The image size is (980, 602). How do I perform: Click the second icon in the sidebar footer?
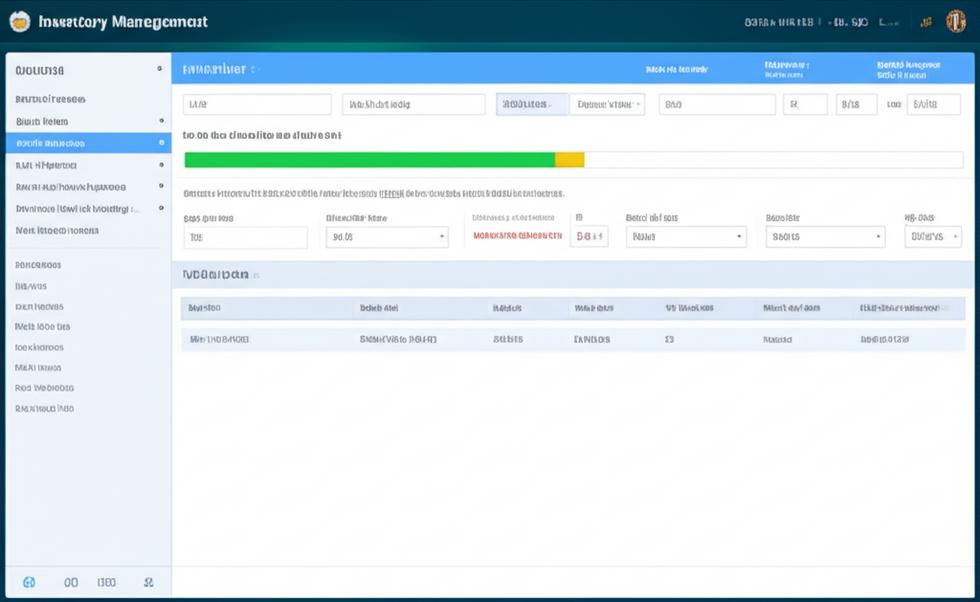click(x=71, y=582)
